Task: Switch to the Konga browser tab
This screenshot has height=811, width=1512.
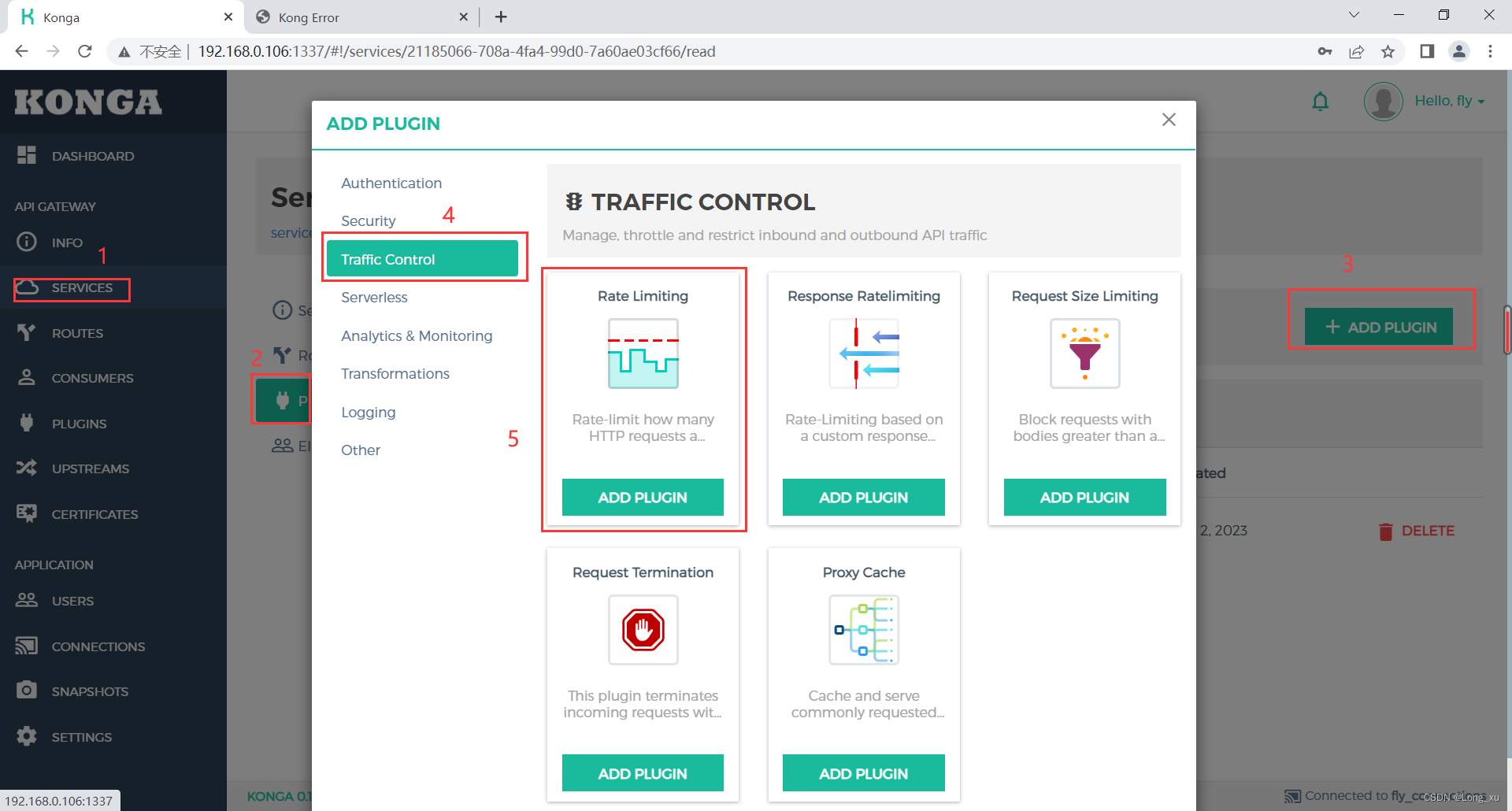Action: coord(126,17)
